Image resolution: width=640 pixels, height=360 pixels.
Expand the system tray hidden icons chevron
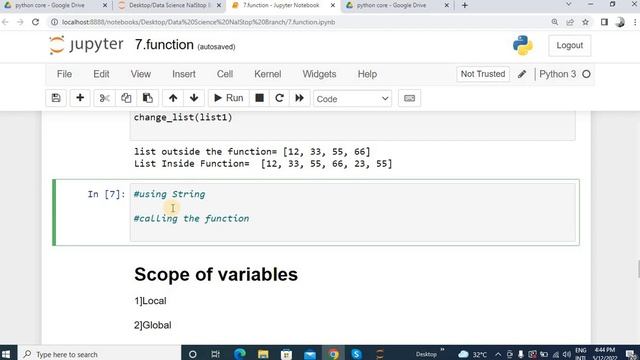tap(498, 354)
